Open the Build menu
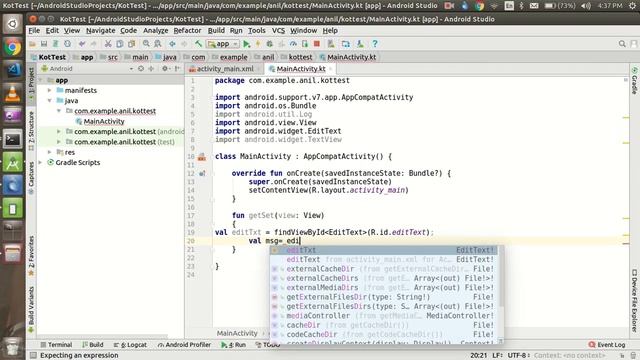640x360 pixels. pyautogui.click(x=216, y=31)
